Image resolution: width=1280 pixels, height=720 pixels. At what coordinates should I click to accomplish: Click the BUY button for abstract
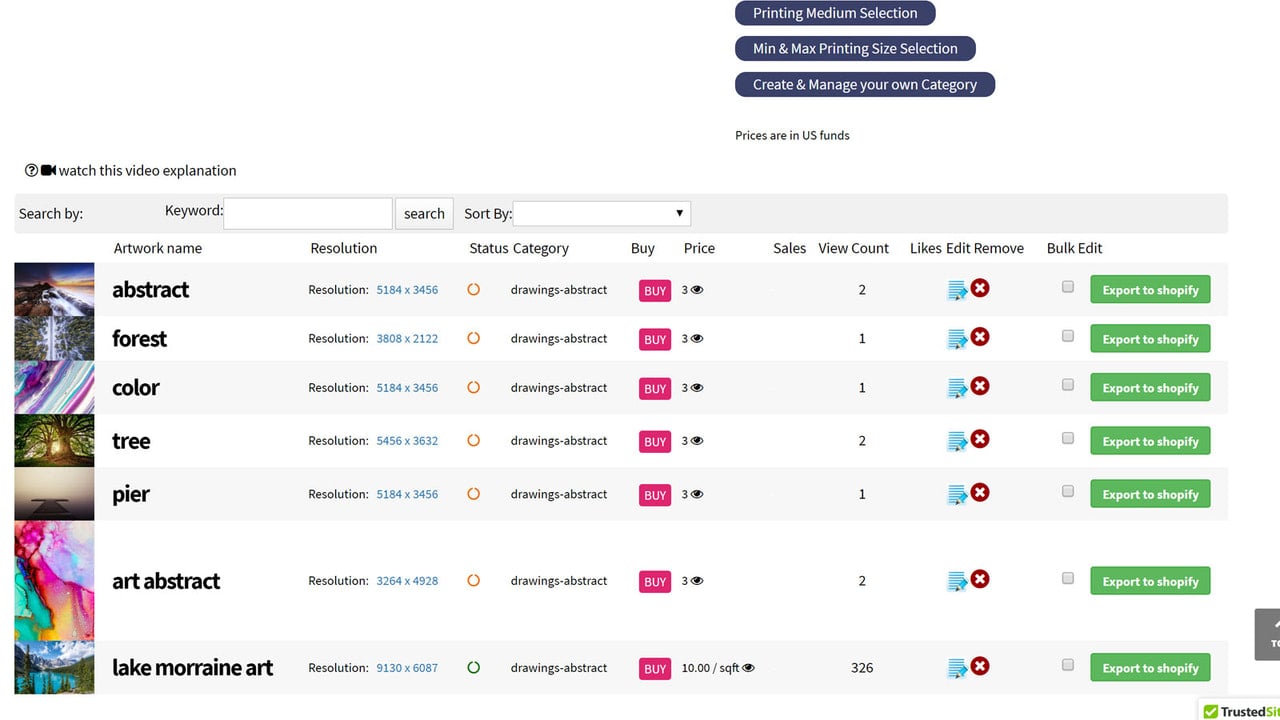click(655, 291)
